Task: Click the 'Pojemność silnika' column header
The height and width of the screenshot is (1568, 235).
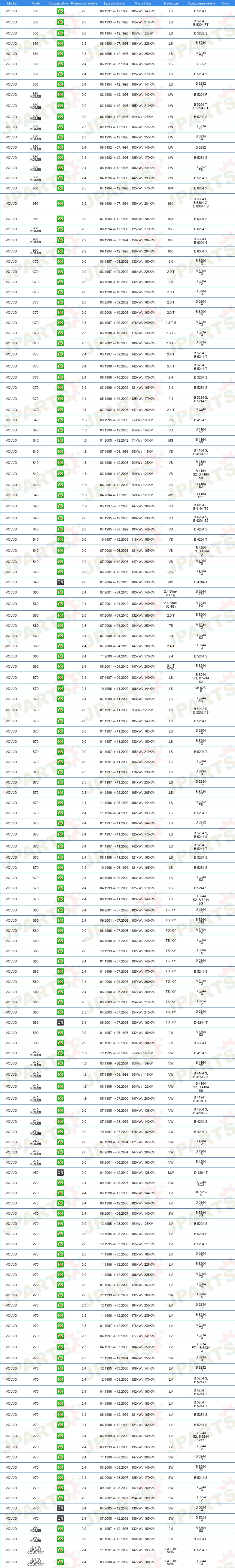Action: [x=84, y=3]
